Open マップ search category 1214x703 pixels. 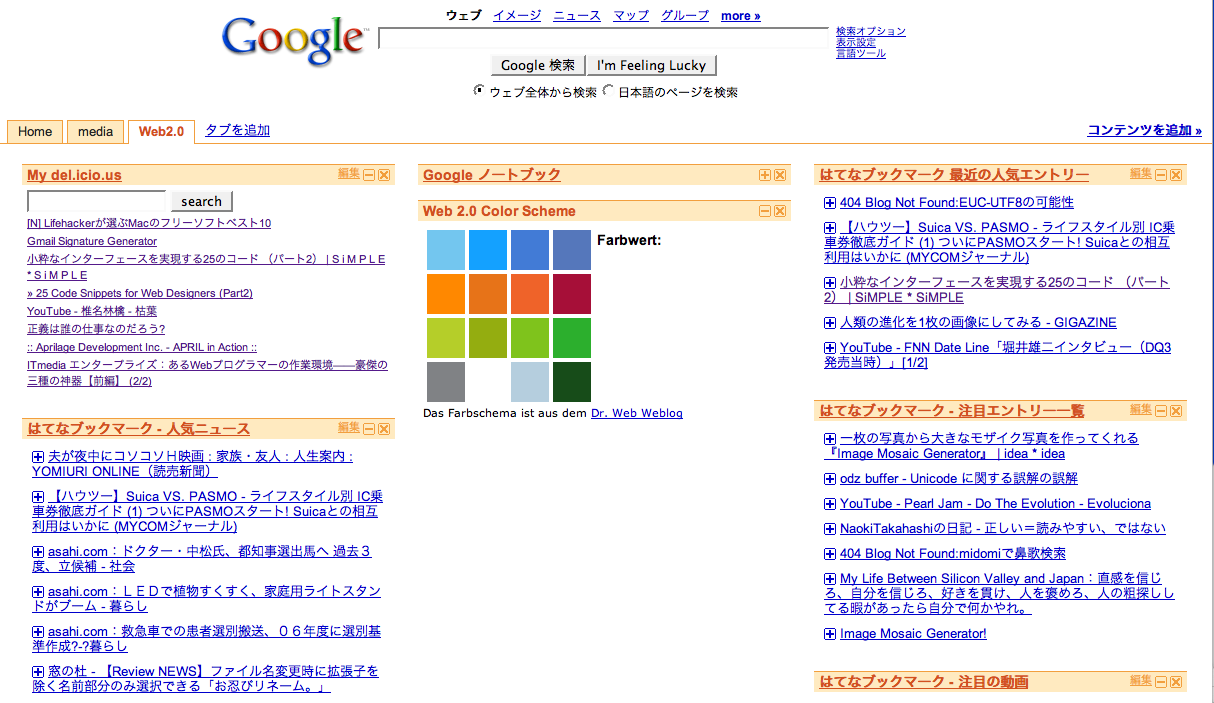pyautogui.click(x=631, y=15)
